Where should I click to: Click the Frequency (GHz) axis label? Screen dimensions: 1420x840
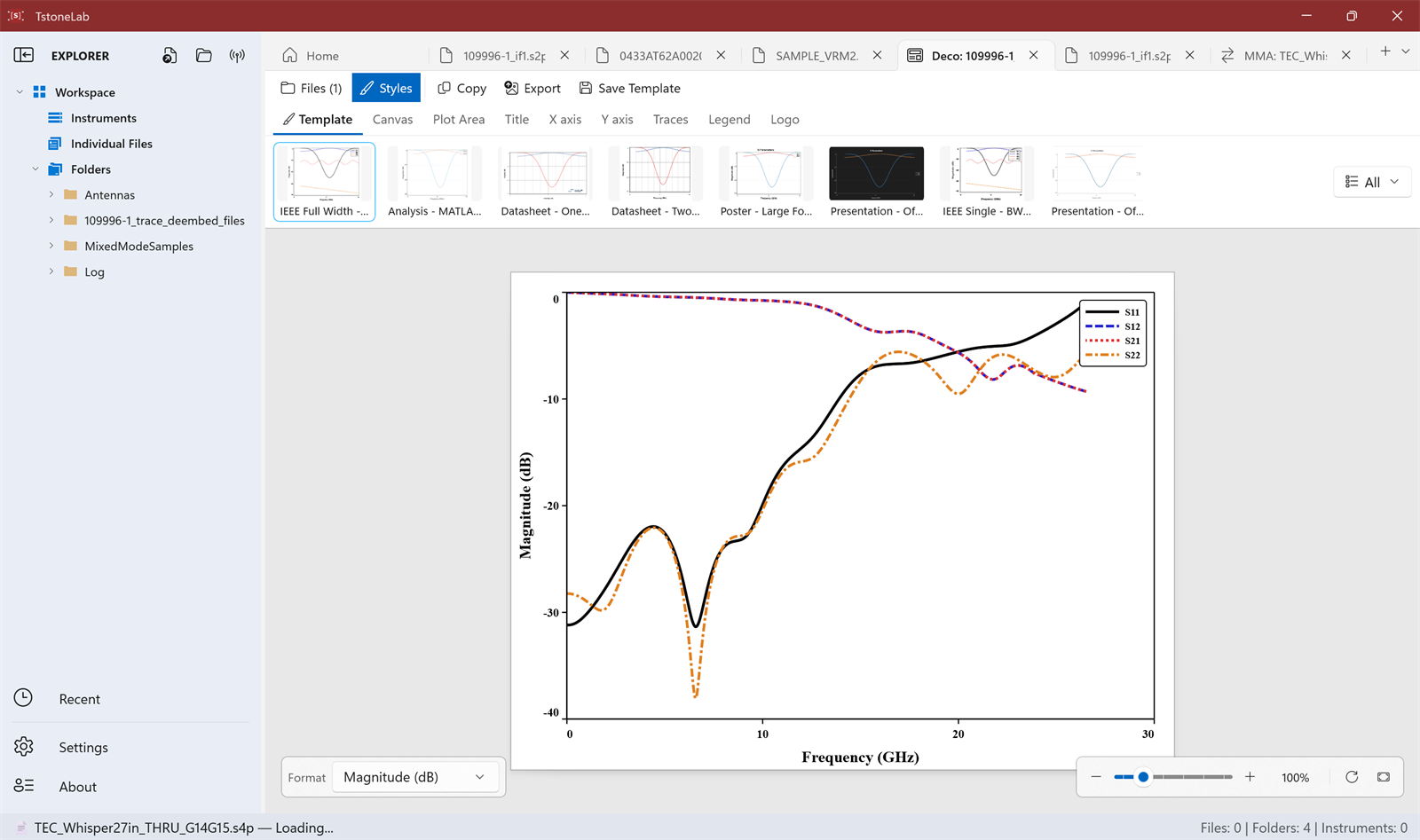click(x=860, y=757)
